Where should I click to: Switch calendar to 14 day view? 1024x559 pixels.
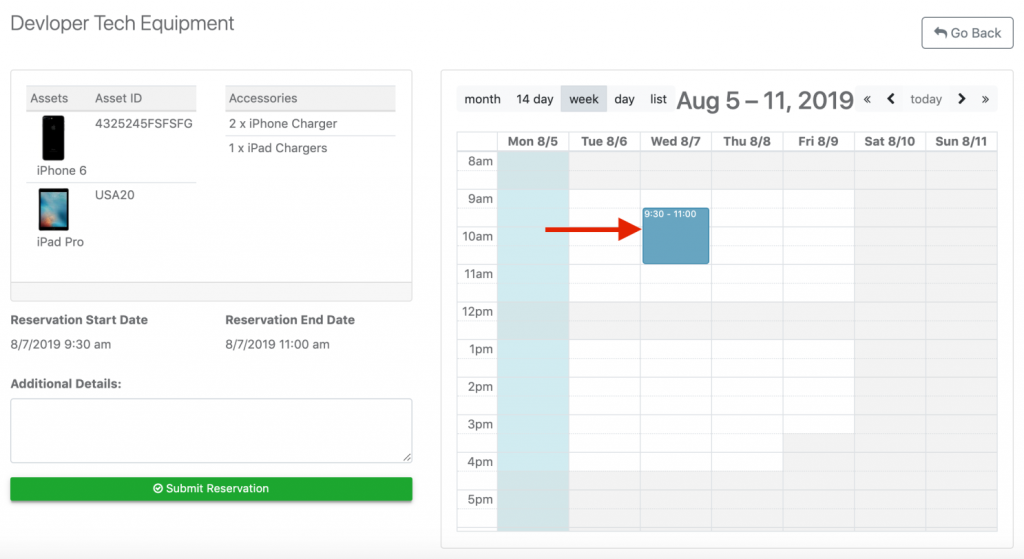(x=534, y=99)
